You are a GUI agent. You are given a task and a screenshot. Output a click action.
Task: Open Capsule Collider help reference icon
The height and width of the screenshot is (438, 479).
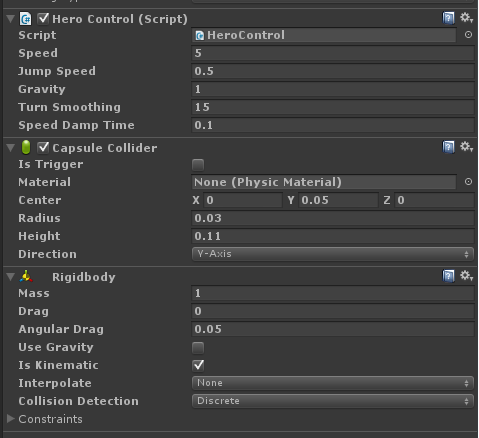click(x=448, y=147)
